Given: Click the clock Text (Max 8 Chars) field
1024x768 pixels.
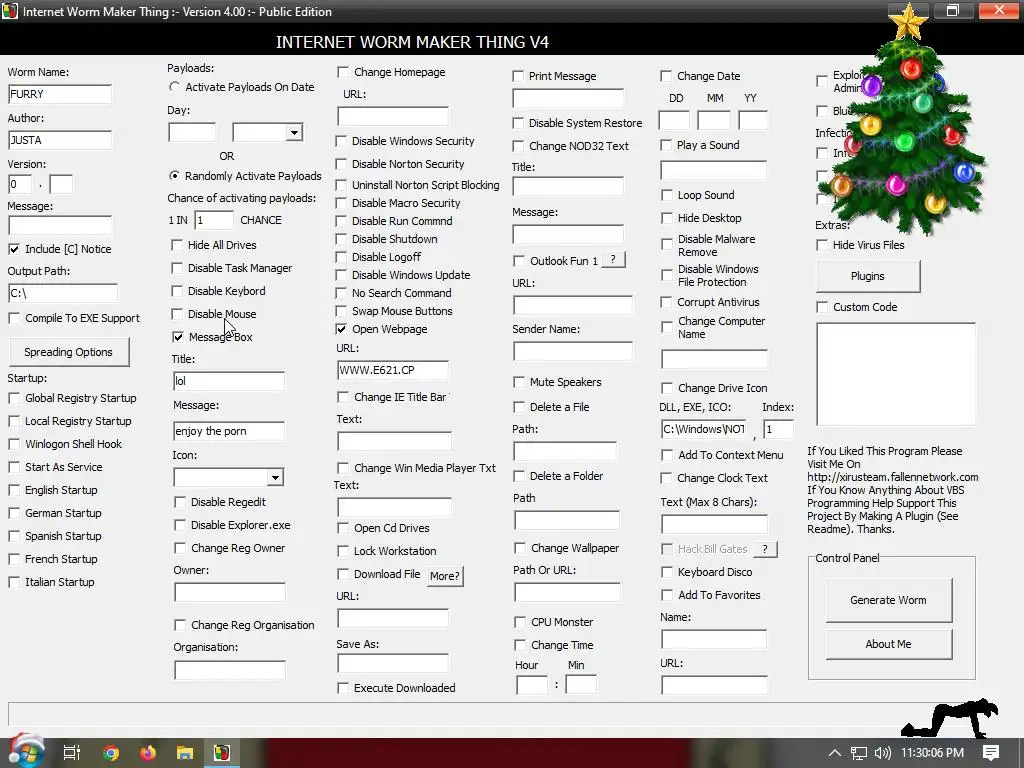Looking at the screenshot, I should point(714,524).
